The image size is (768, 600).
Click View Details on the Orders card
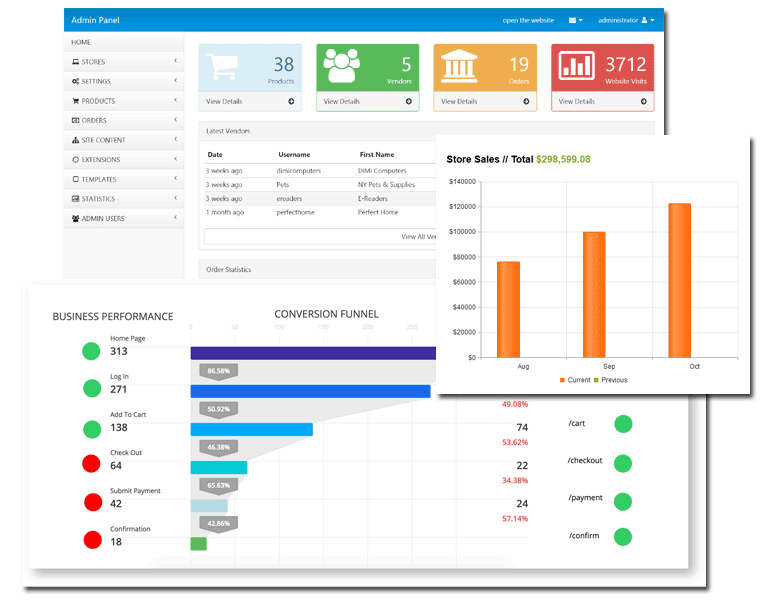[460, 101]
